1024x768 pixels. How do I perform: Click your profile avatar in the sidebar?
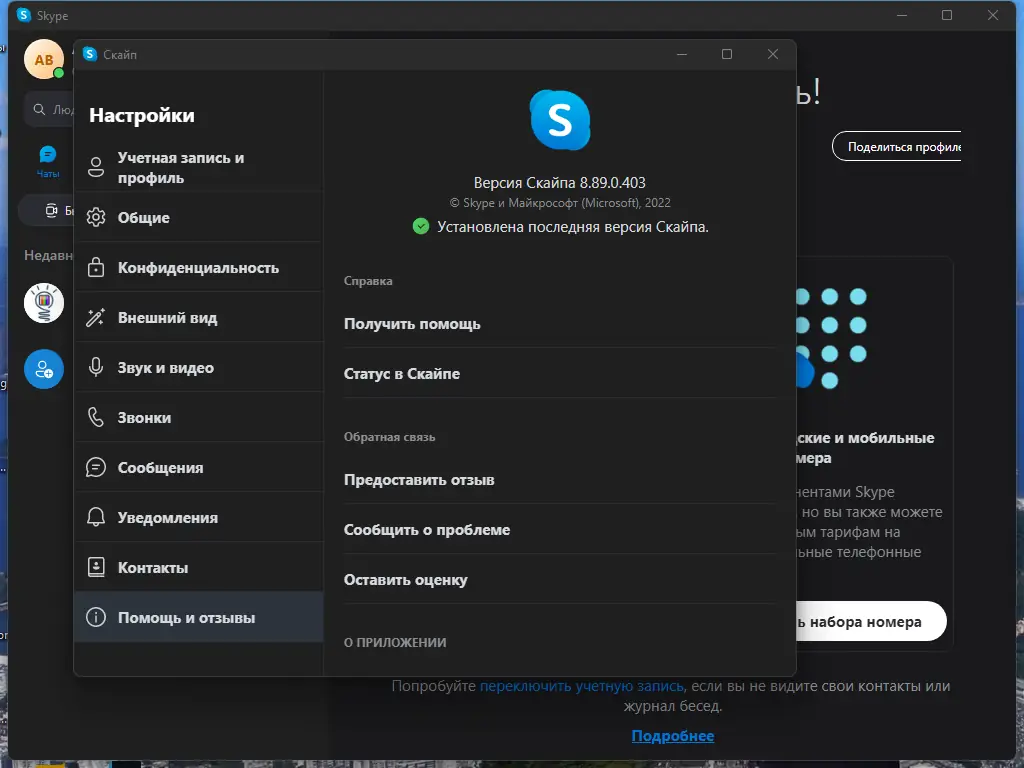click(44, 59)
